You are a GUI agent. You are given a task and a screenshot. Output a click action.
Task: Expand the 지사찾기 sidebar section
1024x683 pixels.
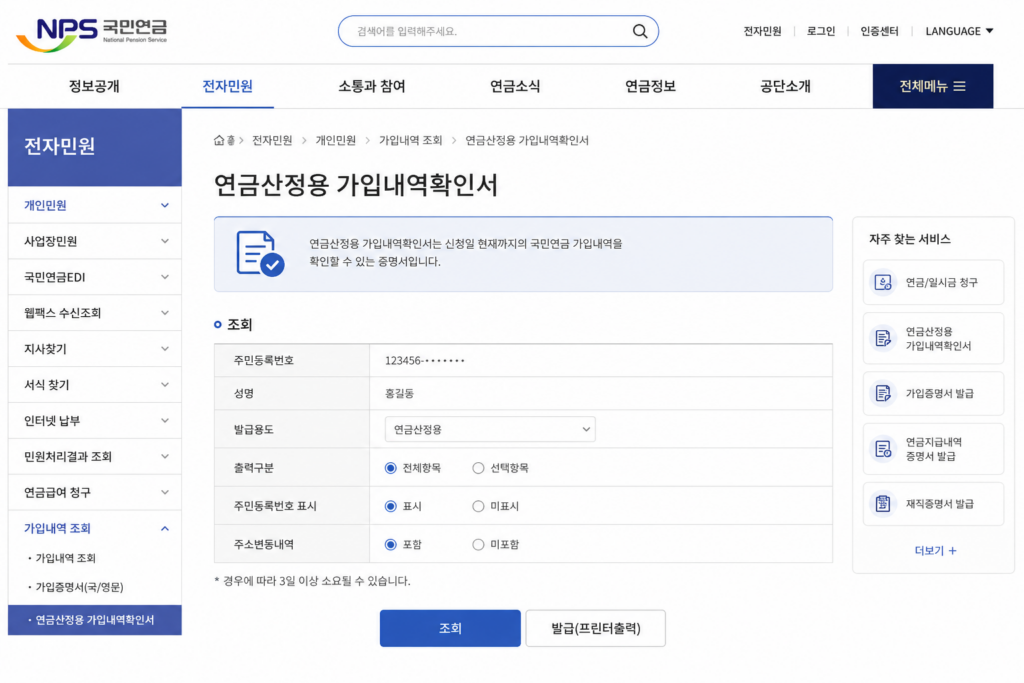coord(95,349)
